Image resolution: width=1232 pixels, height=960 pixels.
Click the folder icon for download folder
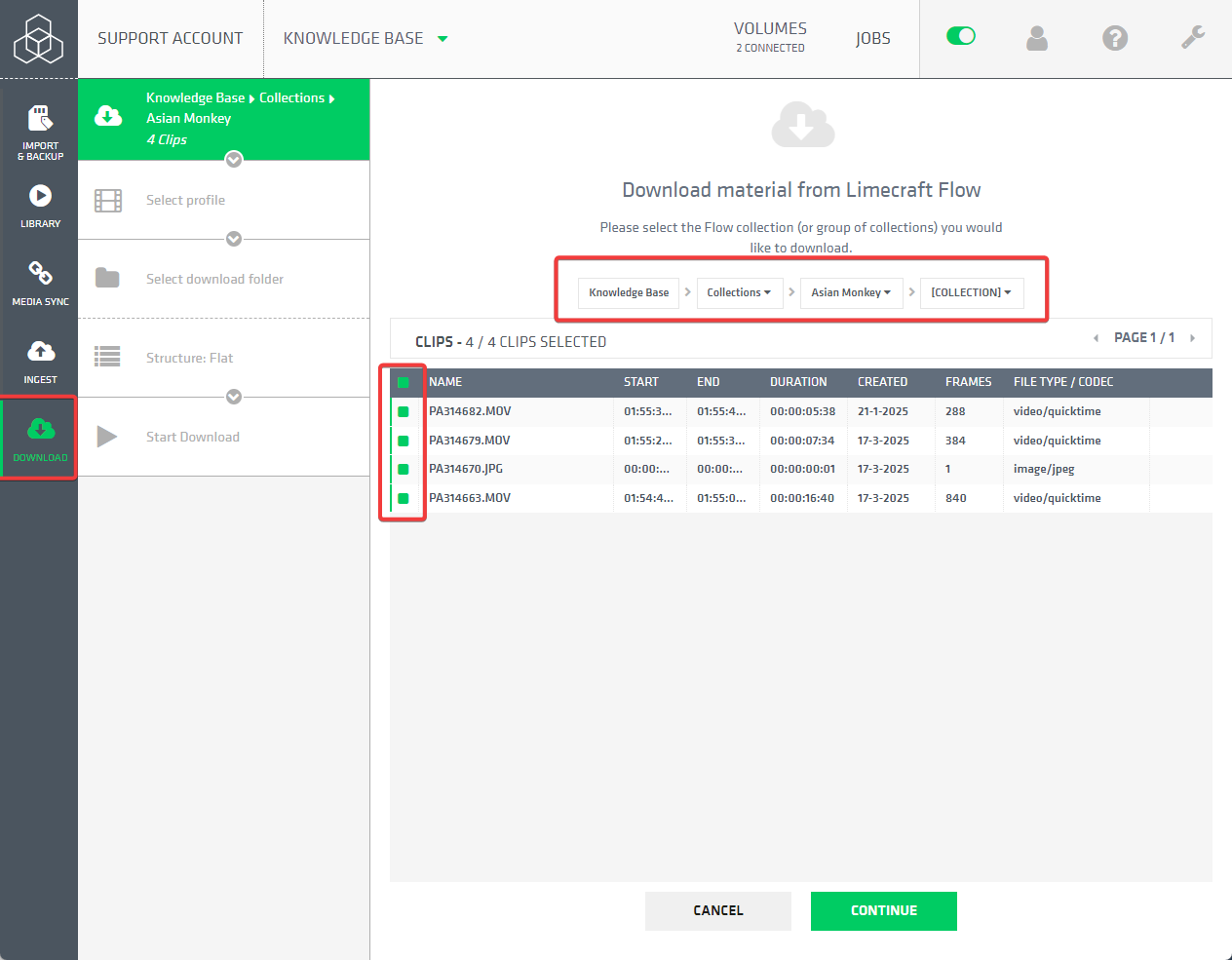click(x=107, y=278)
